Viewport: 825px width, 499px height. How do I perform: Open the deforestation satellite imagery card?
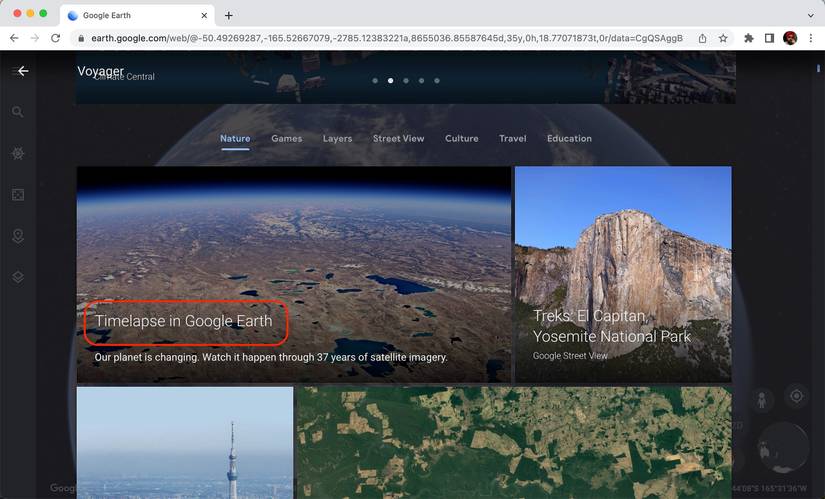point(514,443)
